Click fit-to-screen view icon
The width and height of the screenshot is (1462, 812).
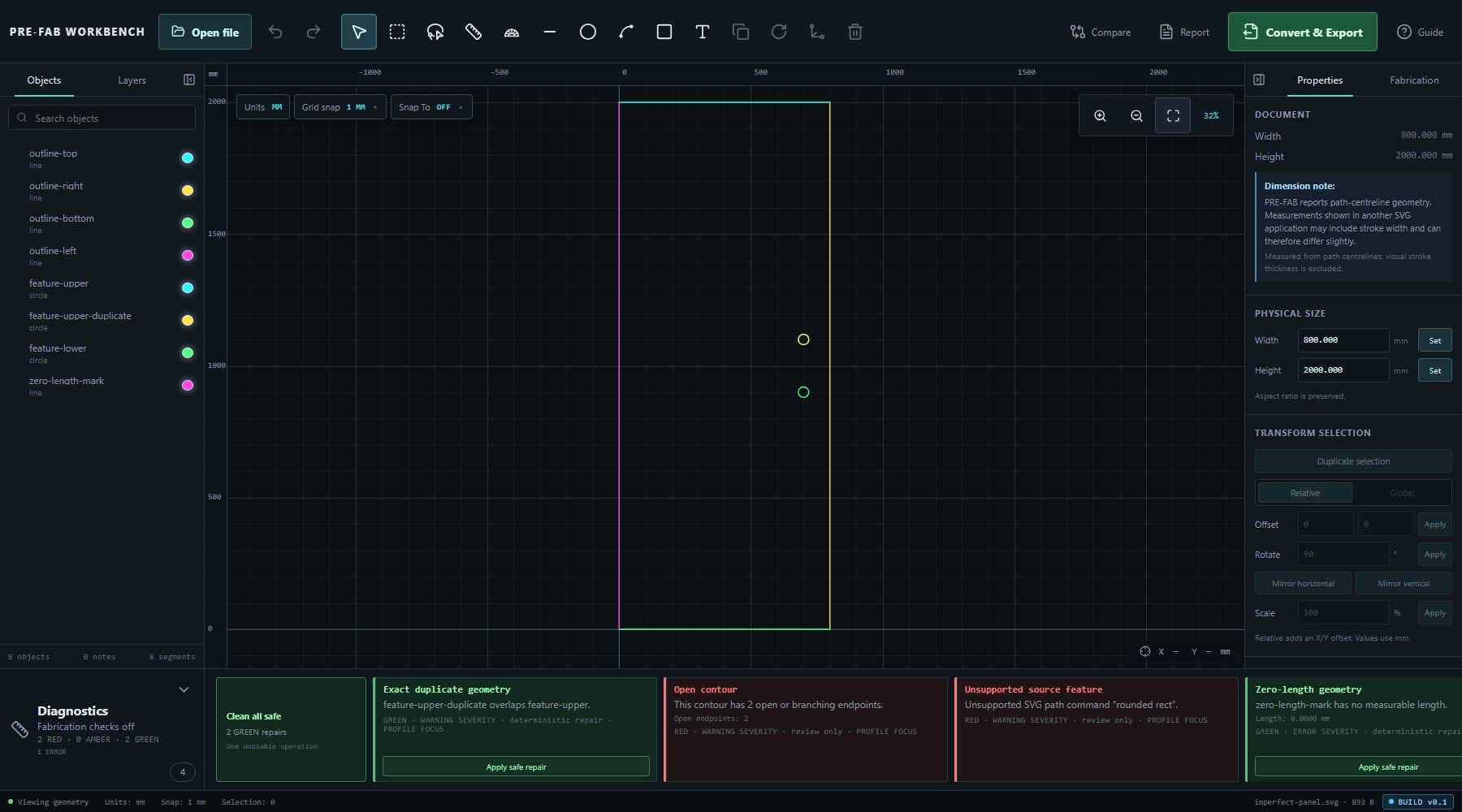point(1173,116)
